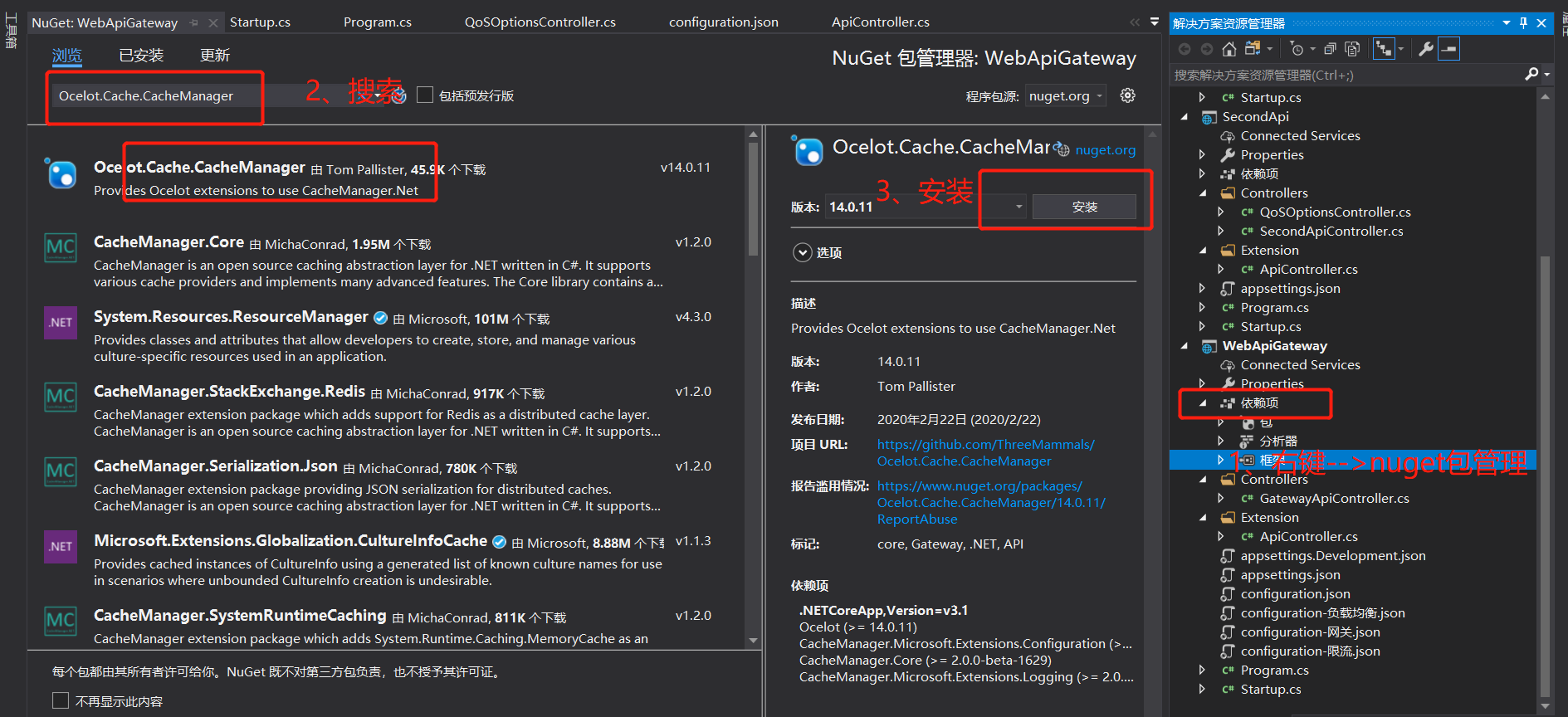Click the Solution Explorer vertical scrollbar thumb
This screenshot has width=1568, height=717.
click(1545, 477)
